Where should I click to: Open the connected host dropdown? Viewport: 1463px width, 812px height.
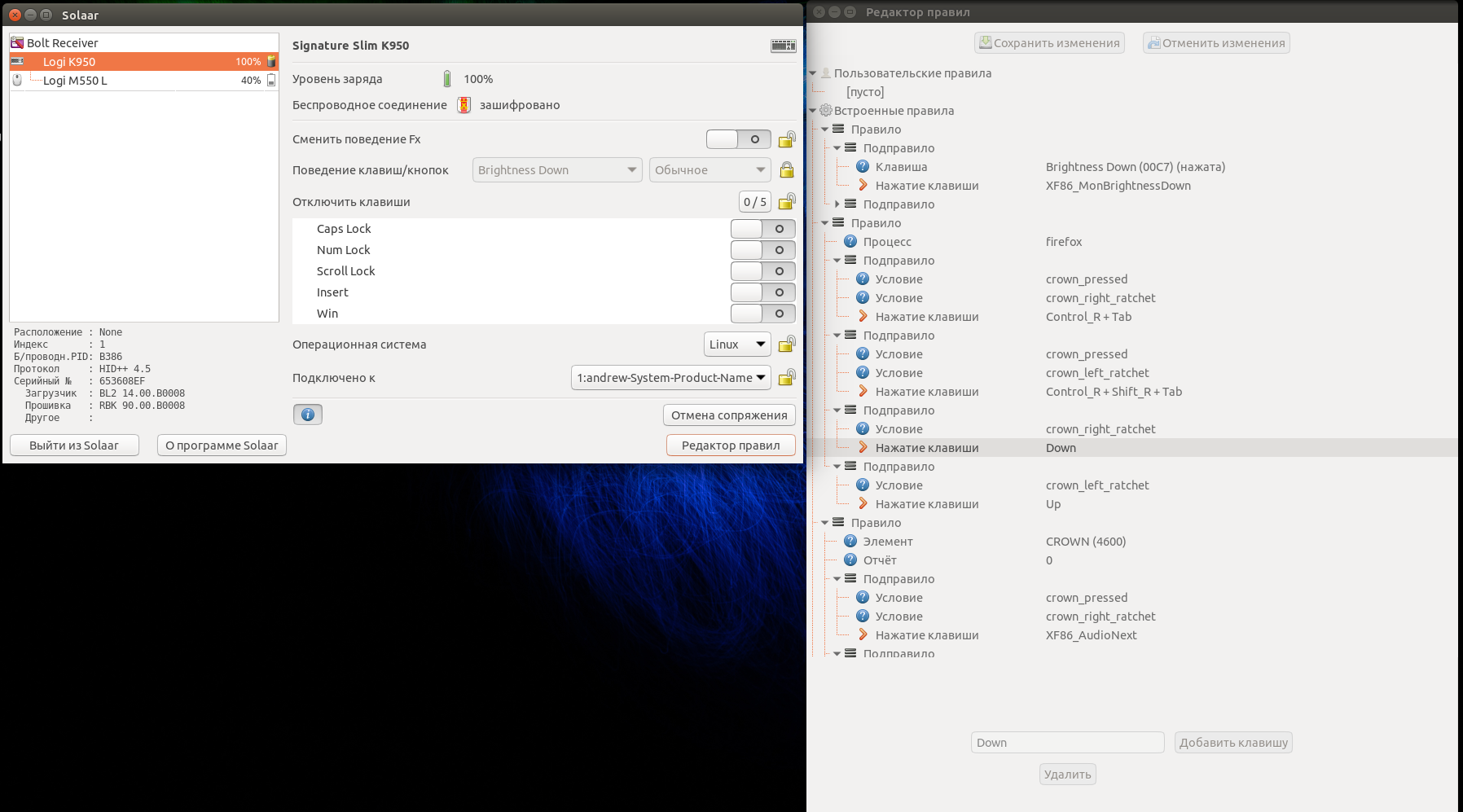pos(670,378)
